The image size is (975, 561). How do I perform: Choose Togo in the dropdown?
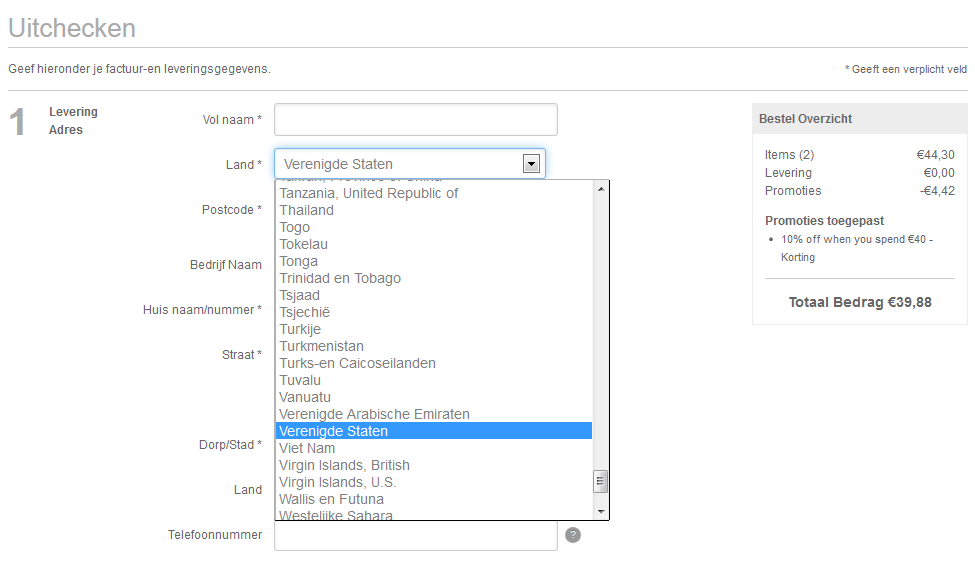click(x=433, y=227)
